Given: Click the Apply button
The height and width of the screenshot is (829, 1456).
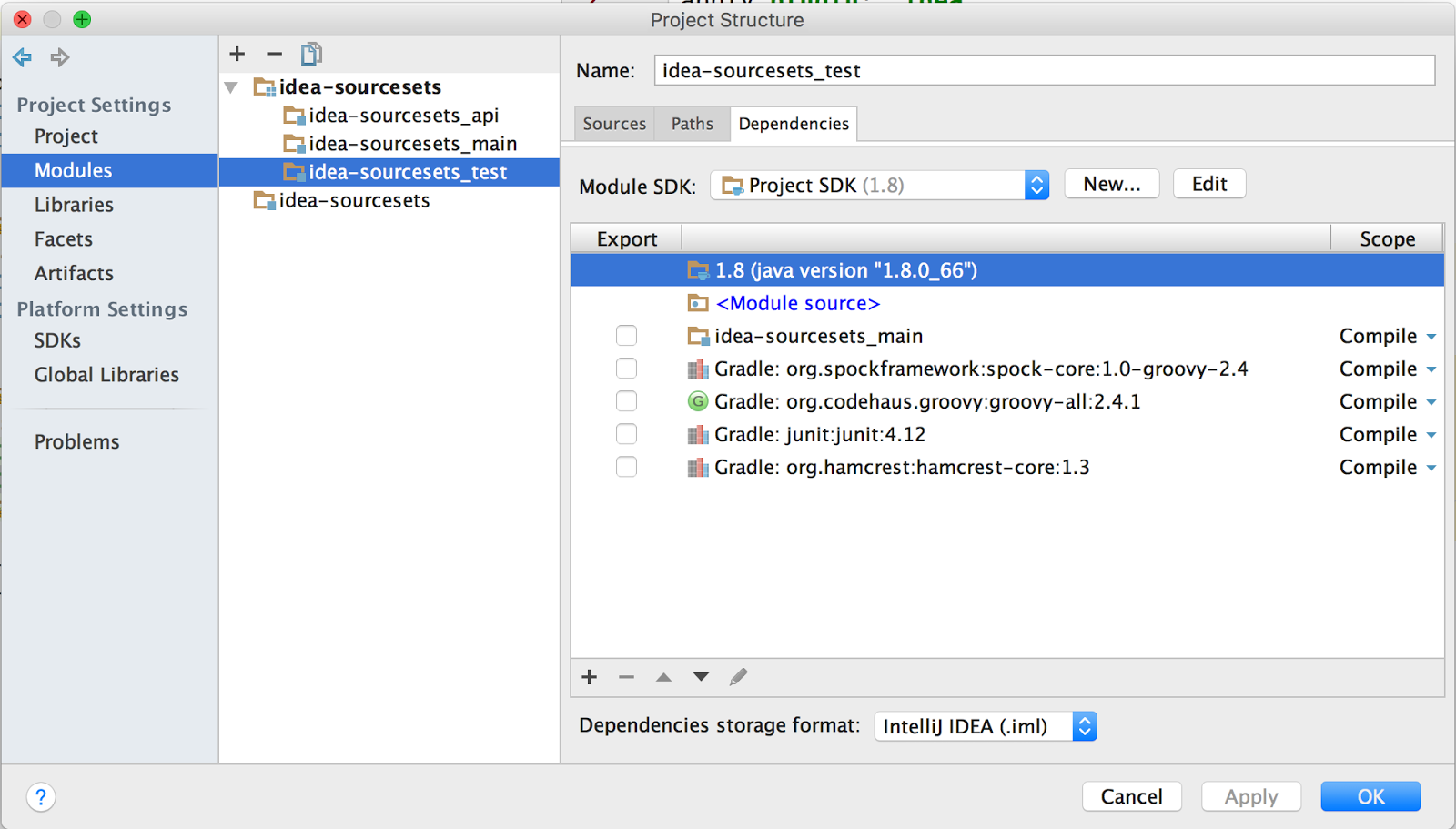Looking at the screenshot, I should pyautogui.click(x=1250, y=796).
